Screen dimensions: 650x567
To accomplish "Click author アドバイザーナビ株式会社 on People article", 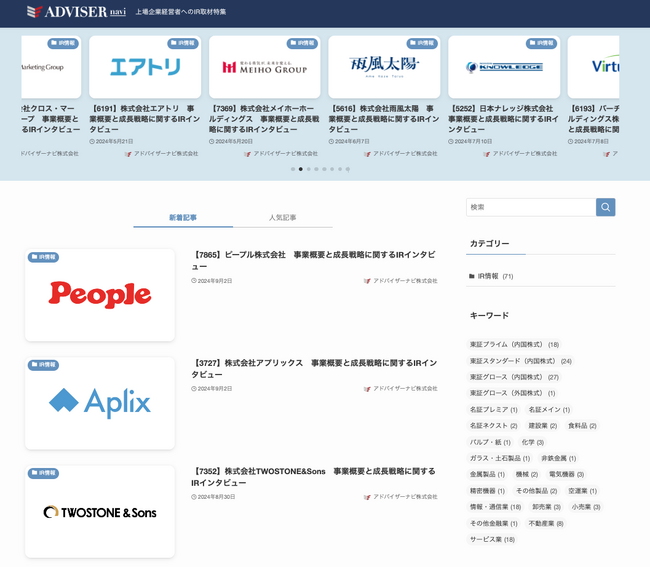I will [400, 281].
